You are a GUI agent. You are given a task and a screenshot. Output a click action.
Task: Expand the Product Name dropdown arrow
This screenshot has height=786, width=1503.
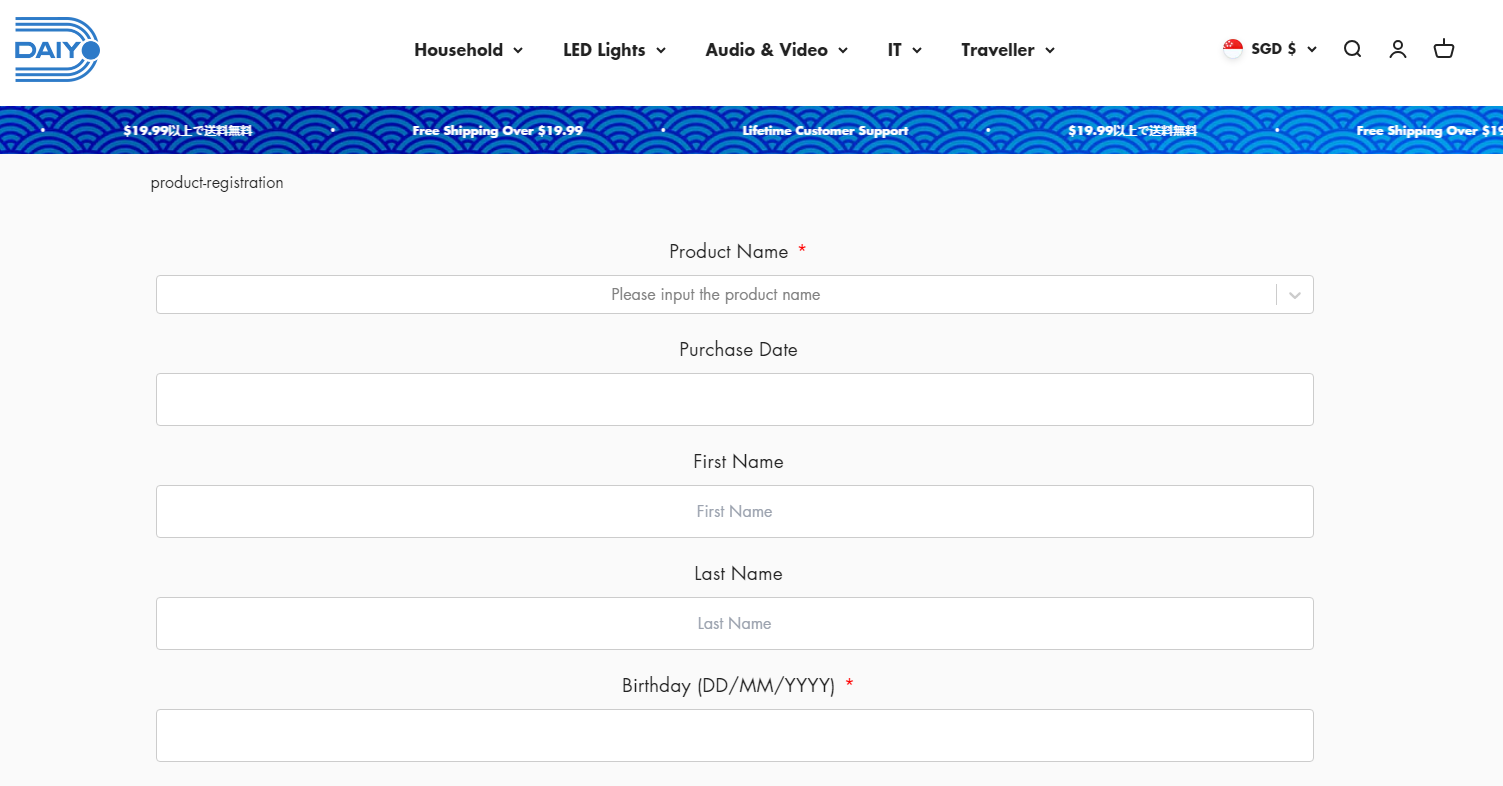[1295, 295]
